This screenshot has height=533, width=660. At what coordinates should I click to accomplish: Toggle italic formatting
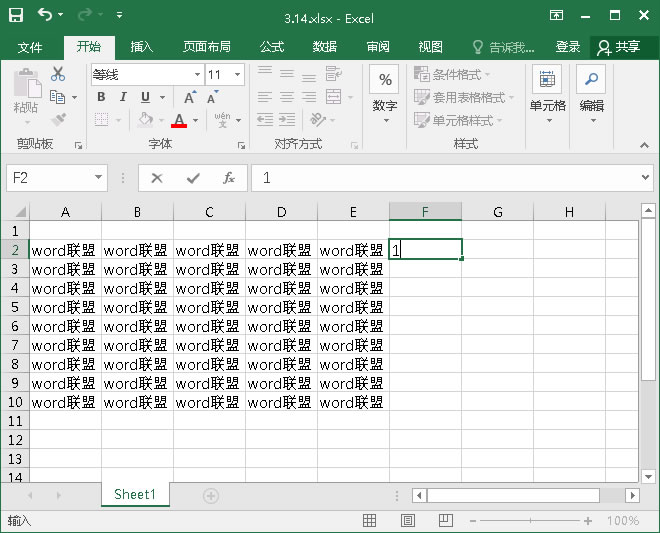pos(123,97)
